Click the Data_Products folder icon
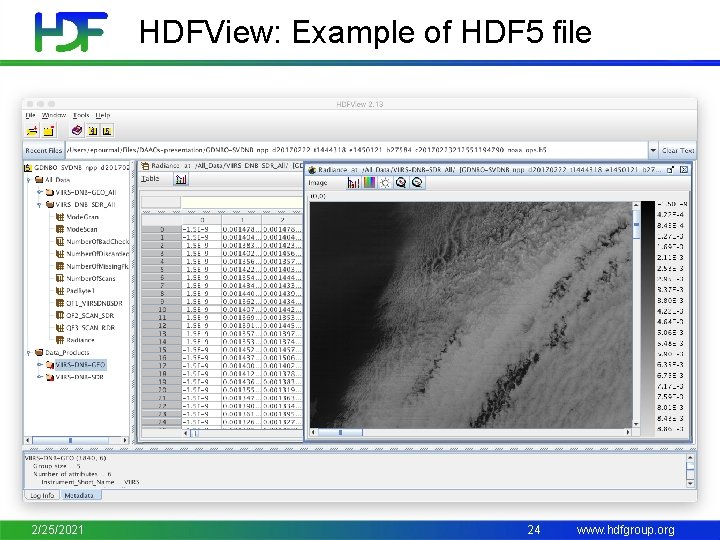Viewport: 720px width, 540px height. (39, 352)
